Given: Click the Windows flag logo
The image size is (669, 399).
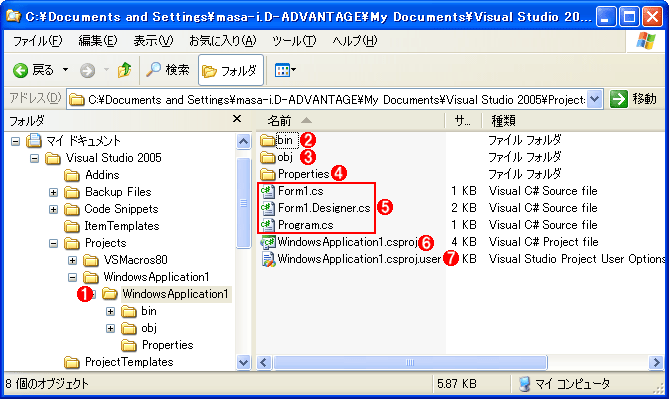Looking at the screenshot, I should (x=646, y=41).
